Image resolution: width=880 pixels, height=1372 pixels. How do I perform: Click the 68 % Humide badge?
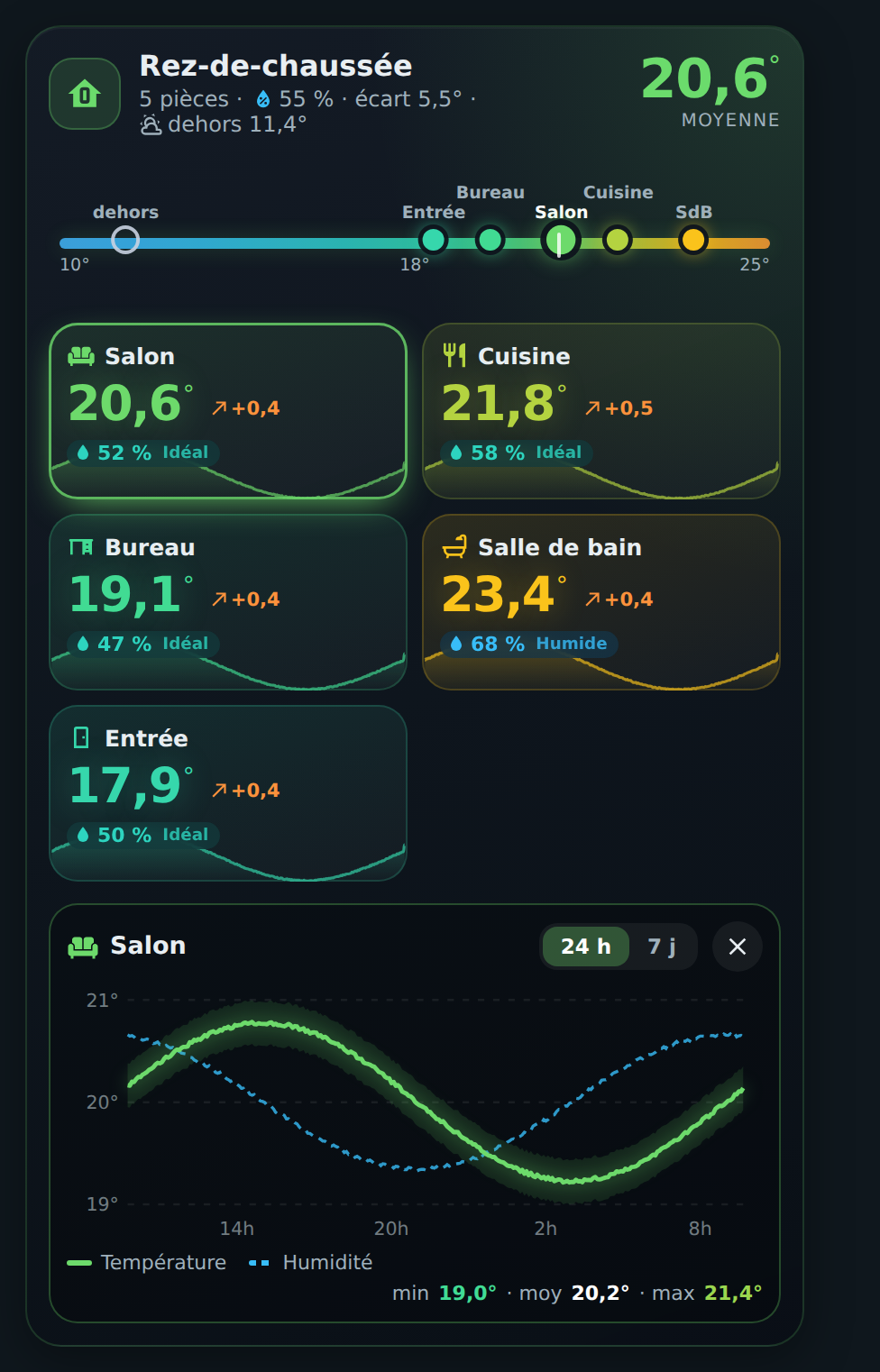528,644
